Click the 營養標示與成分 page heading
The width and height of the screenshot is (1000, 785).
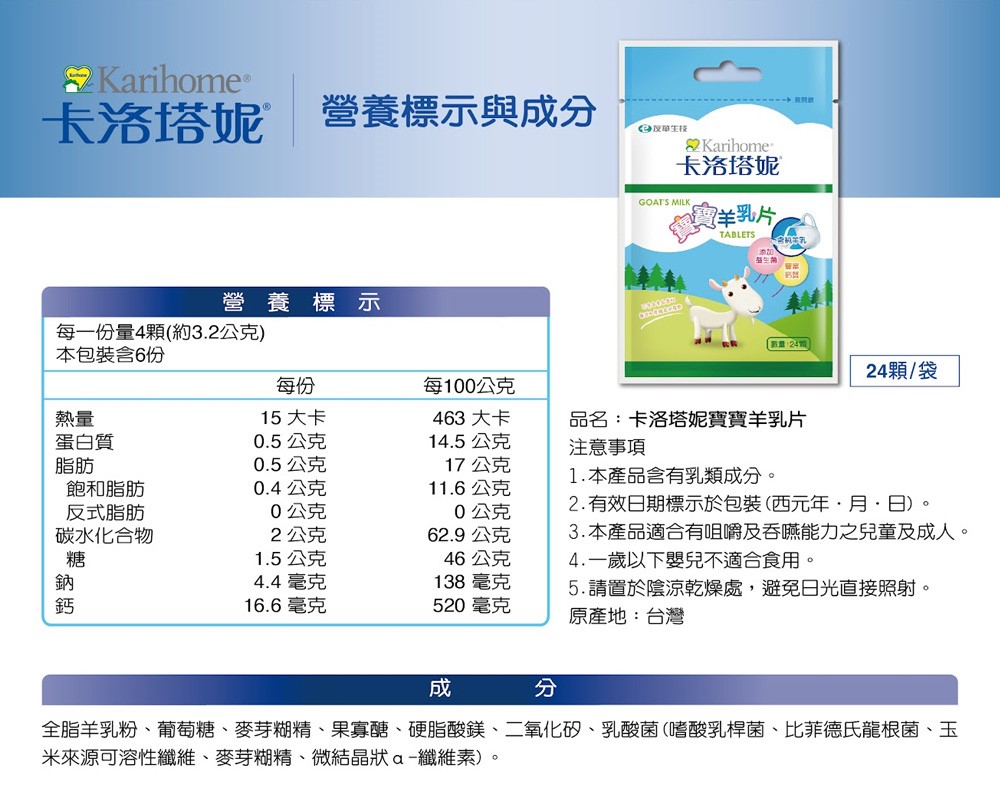click(459, 112)
